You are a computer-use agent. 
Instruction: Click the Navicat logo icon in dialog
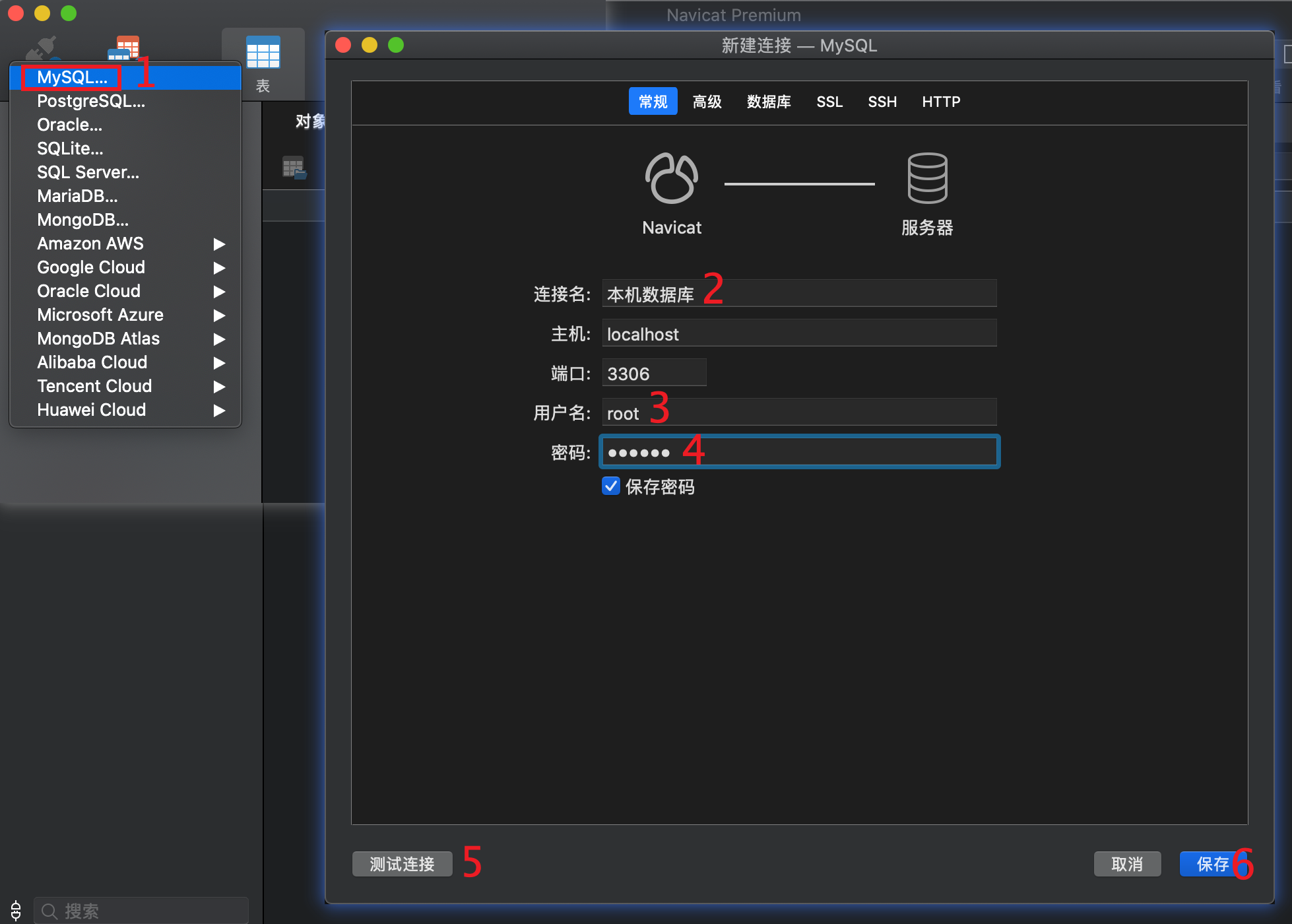coord(671,178)
